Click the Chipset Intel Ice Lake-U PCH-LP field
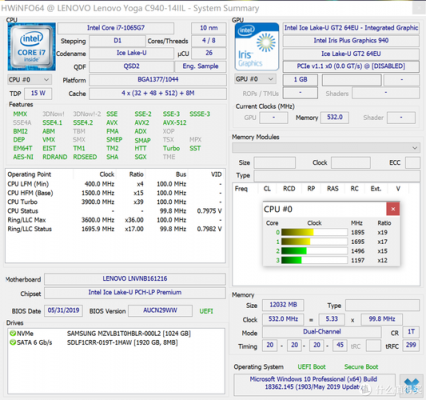The width and height of the screenshot is (426, 400). pos(135,292)
